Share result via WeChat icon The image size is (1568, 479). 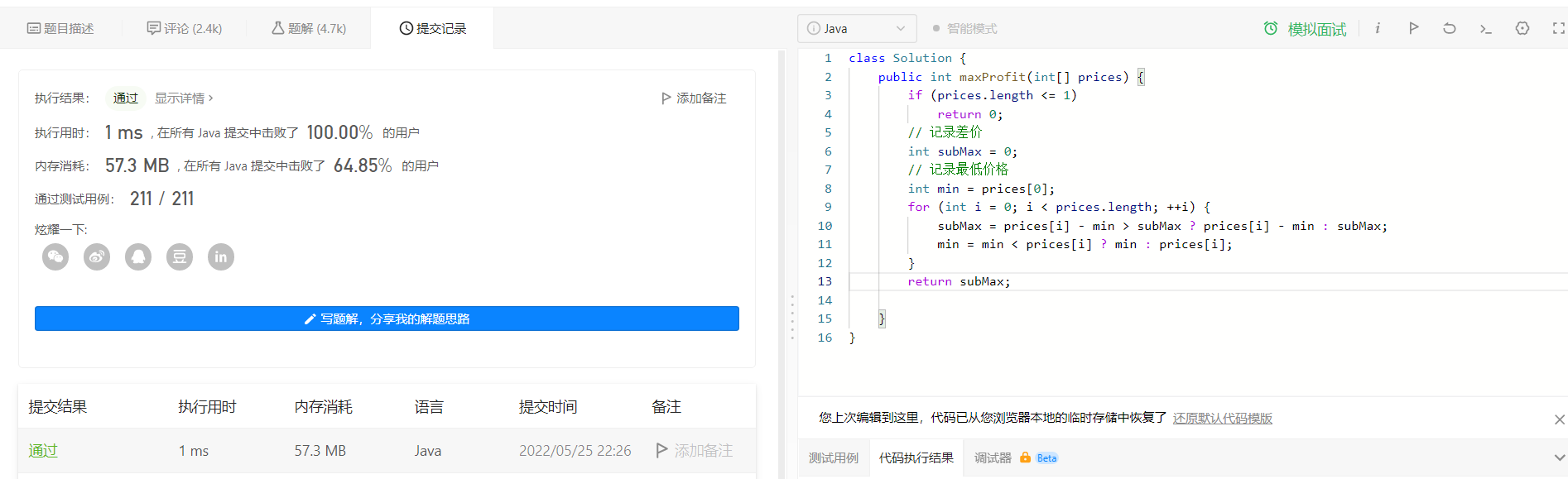55,256
